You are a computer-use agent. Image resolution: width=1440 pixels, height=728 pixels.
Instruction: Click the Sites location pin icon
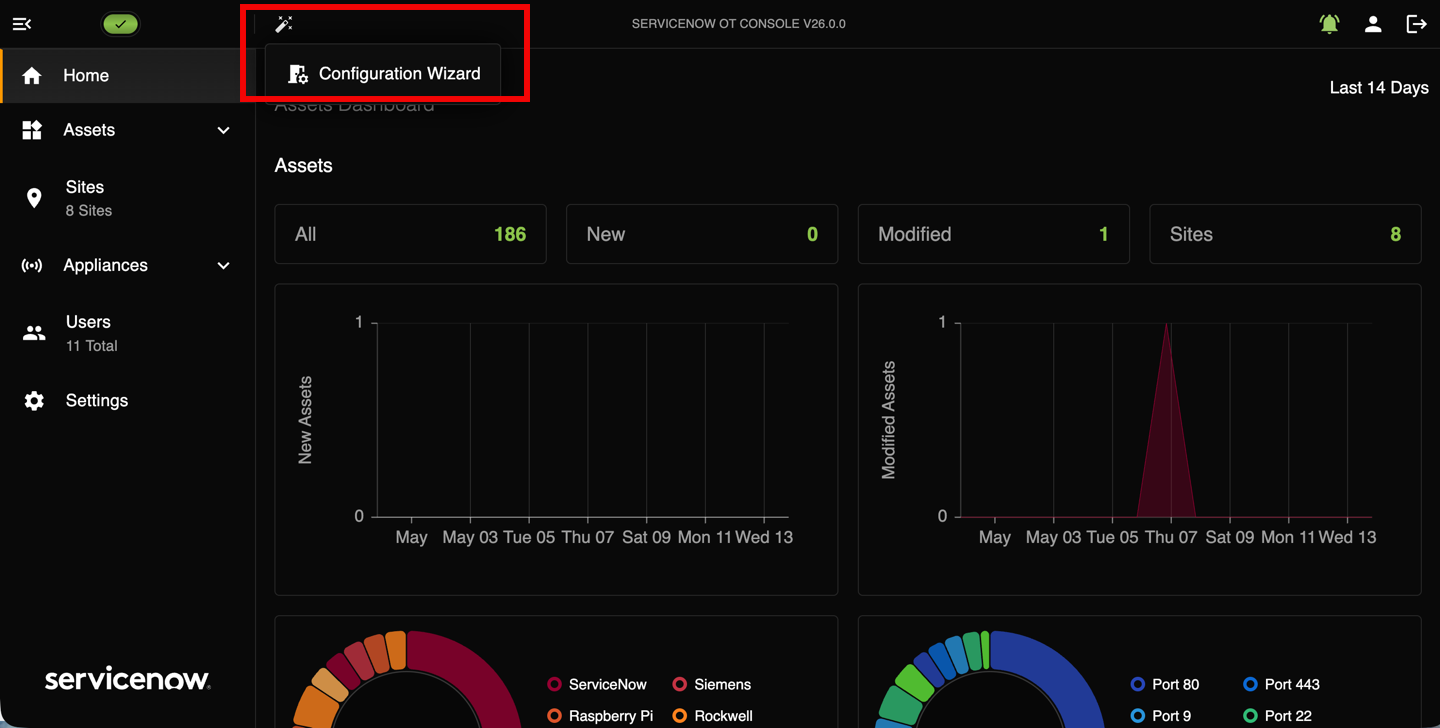point(34,198)
